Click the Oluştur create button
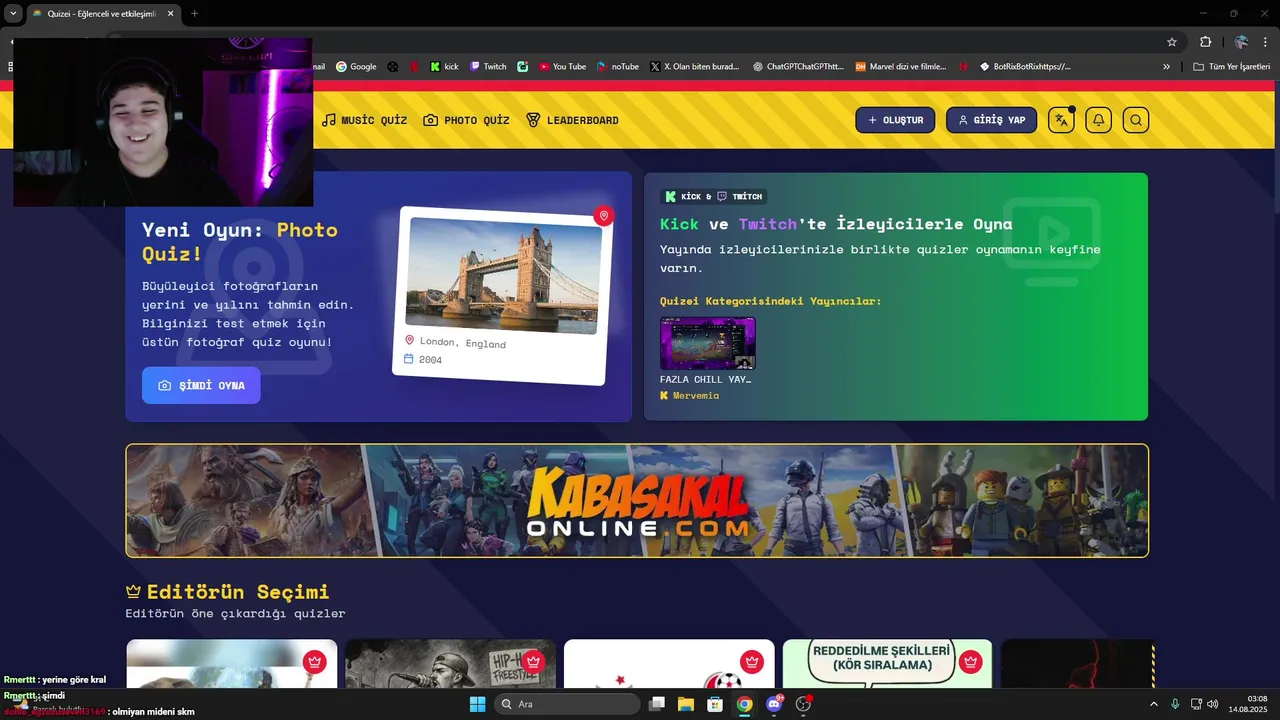This screenshot has height=720, width=1280. [x=895, y=120]
